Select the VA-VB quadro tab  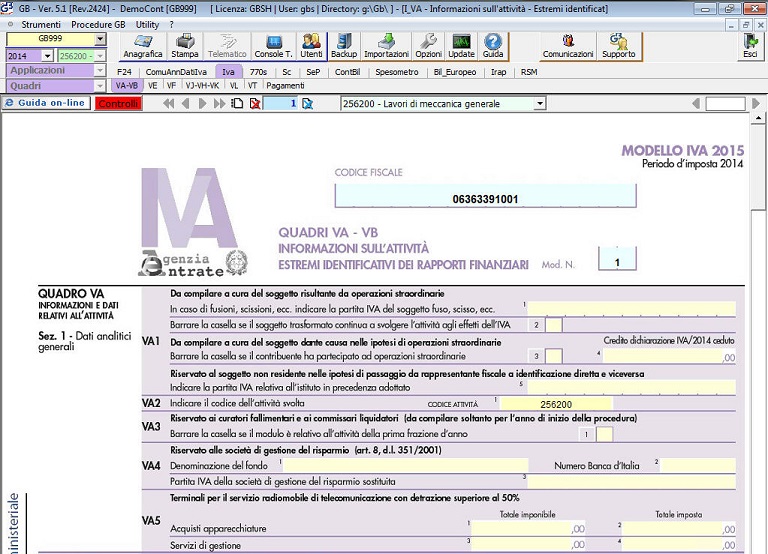click(126, 86)
